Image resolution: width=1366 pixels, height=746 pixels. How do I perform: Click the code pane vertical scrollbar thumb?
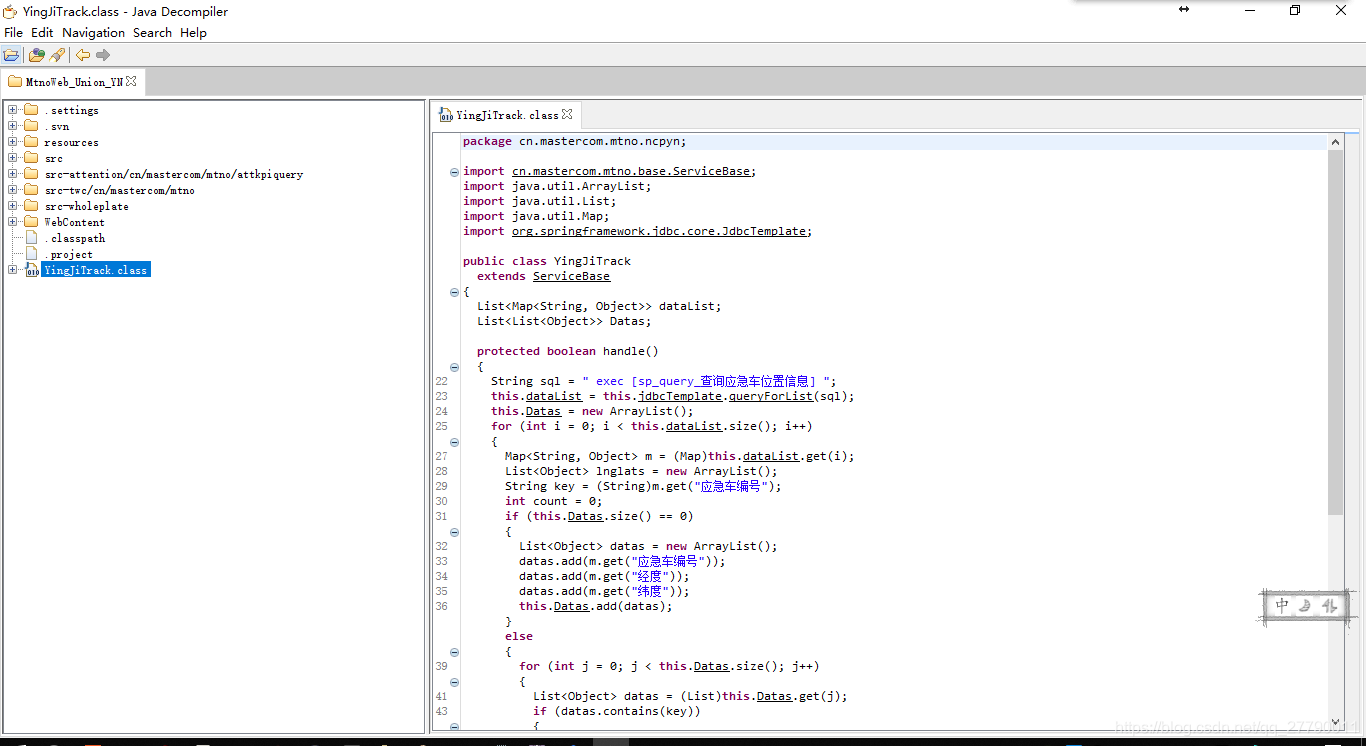1336,332
